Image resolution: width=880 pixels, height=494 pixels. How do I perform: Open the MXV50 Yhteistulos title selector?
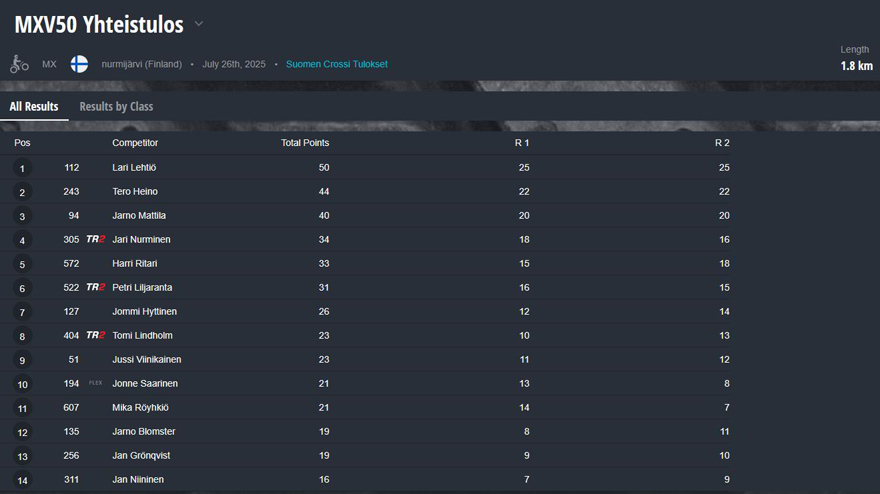99,24
